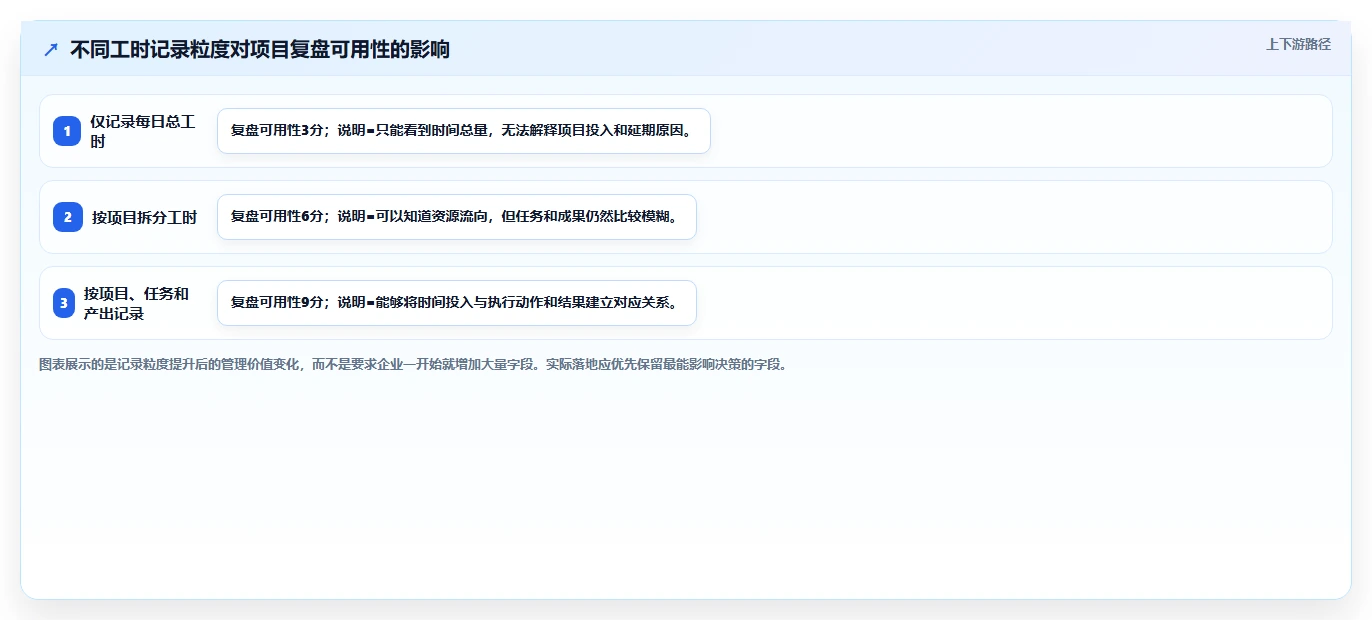The height and width of the screenshot is (620, 1372).
Task: Click the 复盘可用性3分 description box
Action: [464, 131]
